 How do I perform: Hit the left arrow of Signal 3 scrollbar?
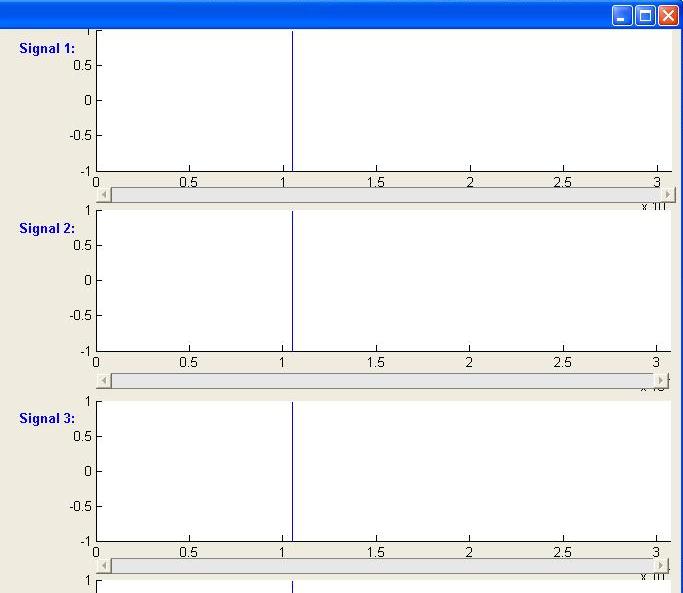103,566
